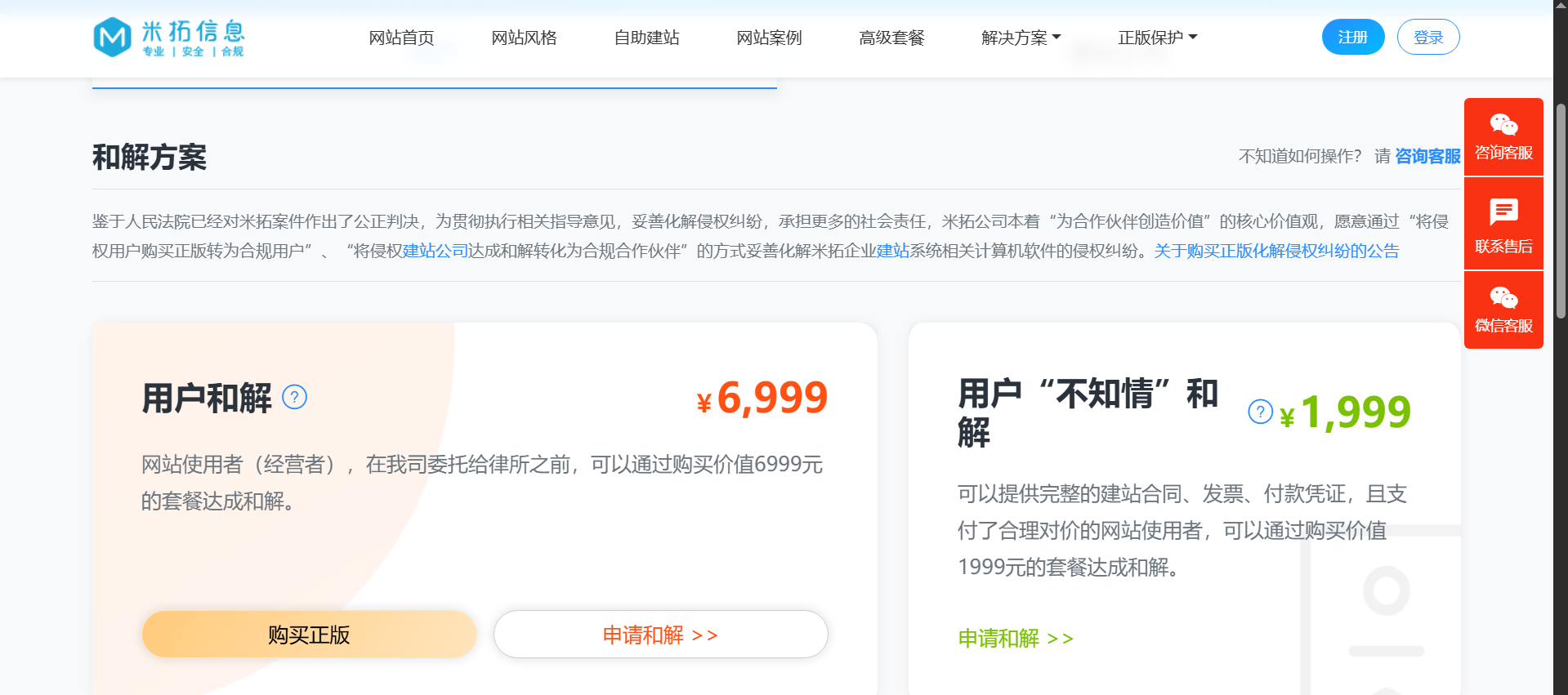Click the 米拓信息 logo
The width and height of the screenshot is (1568, 695).
tap(168, 38)
